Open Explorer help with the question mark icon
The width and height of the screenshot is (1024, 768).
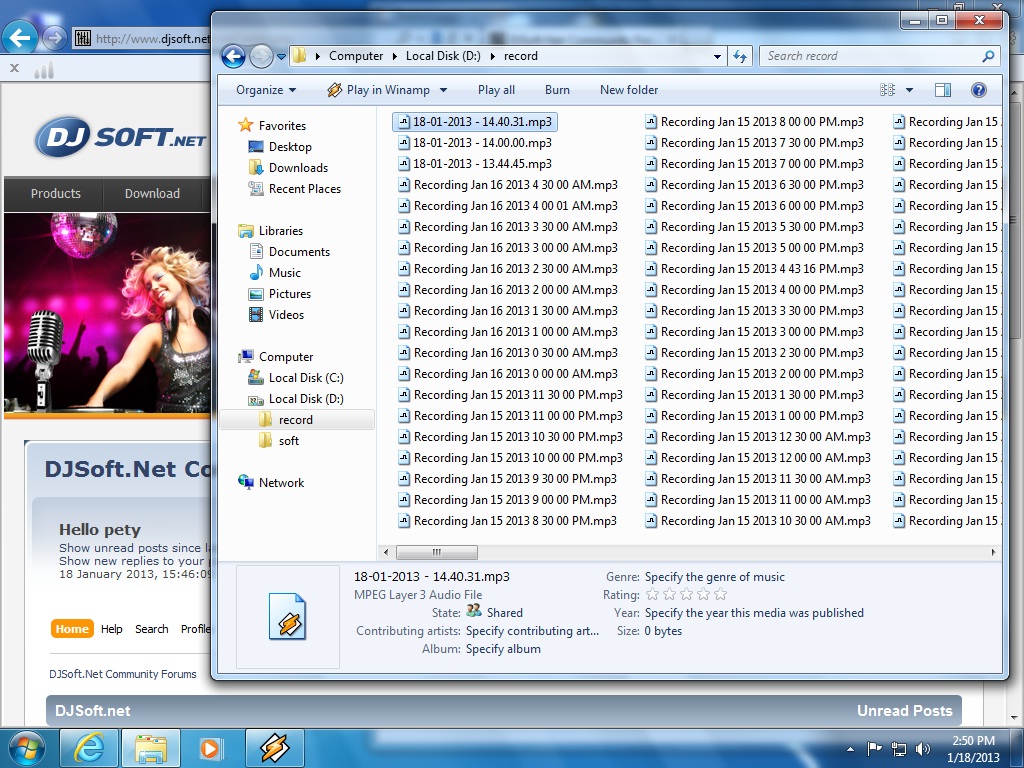point(978,90)
